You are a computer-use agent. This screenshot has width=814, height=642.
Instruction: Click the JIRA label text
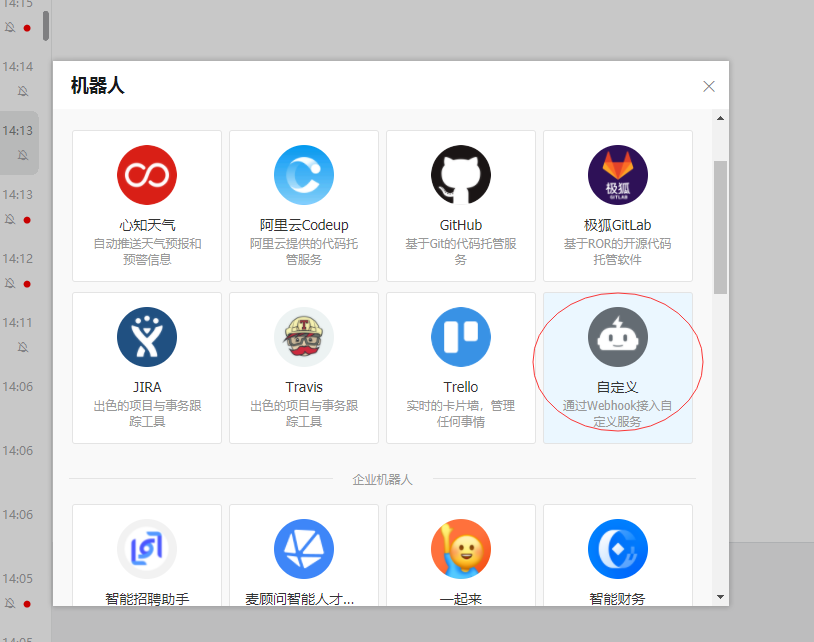tap(147, 387)
